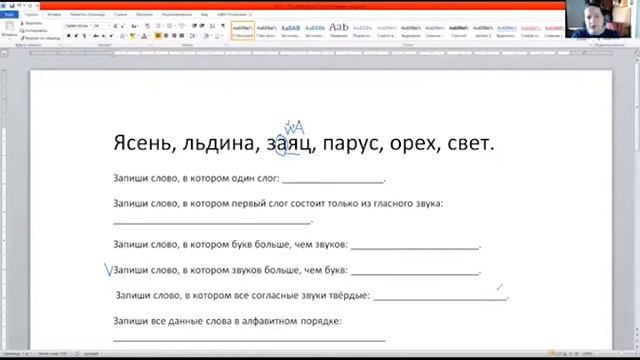The height and width of the screenshot is (360, 640).
Task: Toggle strikethrough formatting
Action: pyautogui.click(x=96, y=36)
